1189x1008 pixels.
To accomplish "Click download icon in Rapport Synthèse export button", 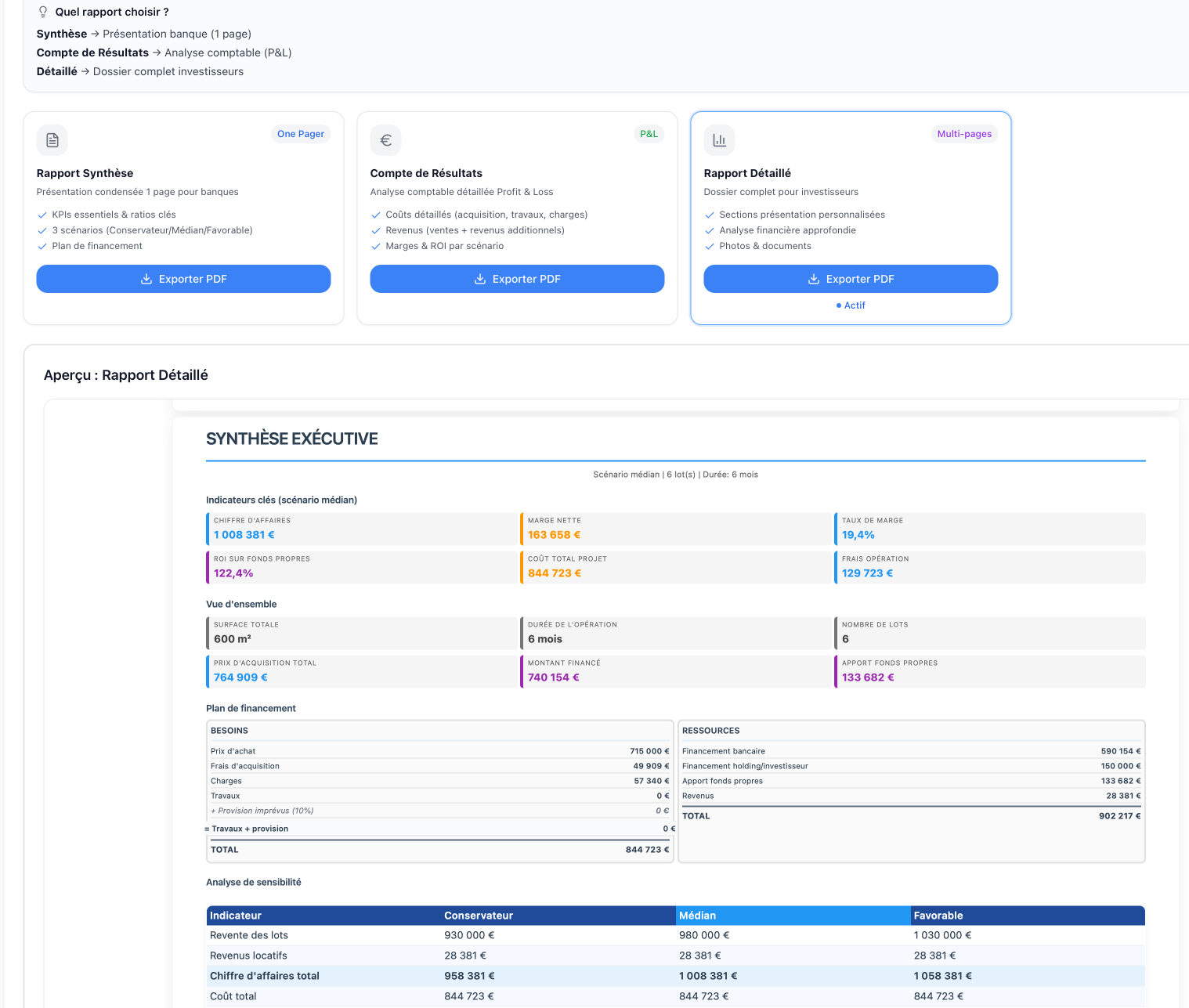I will point(146,279).
